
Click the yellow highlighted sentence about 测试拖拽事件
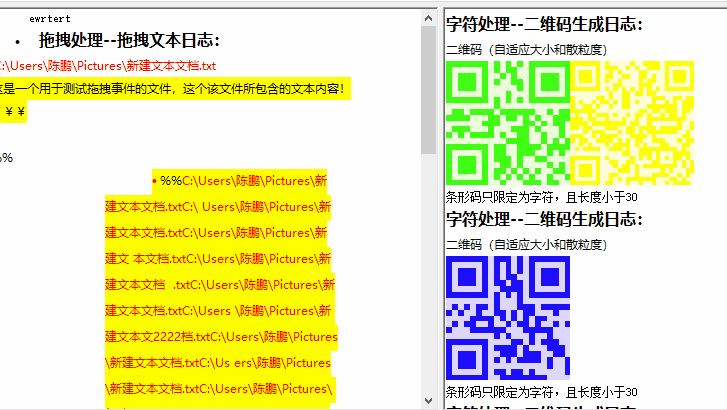tap(172, 89)
